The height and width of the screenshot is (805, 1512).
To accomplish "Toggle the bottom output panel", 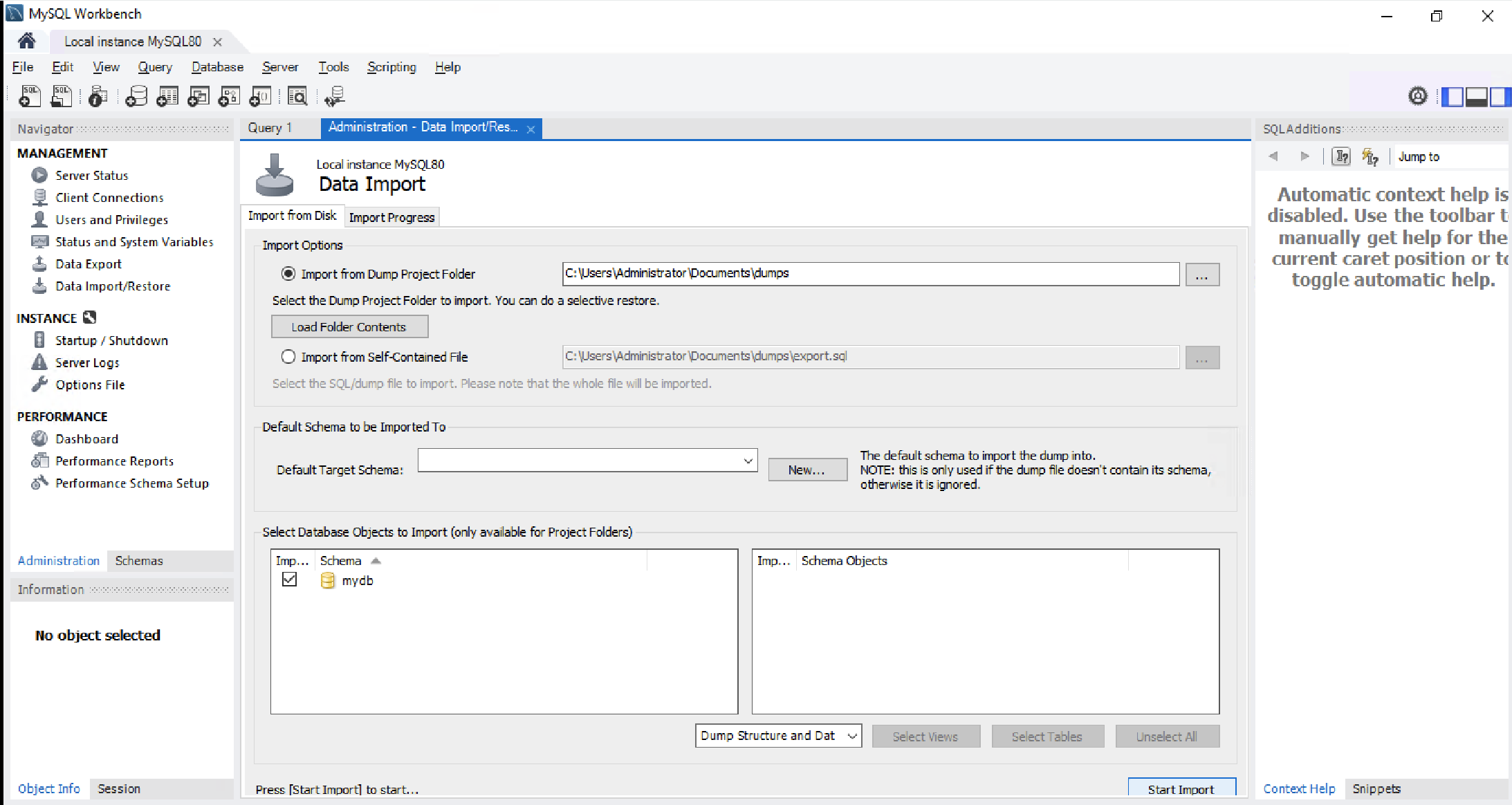I will click(1476, 96).
